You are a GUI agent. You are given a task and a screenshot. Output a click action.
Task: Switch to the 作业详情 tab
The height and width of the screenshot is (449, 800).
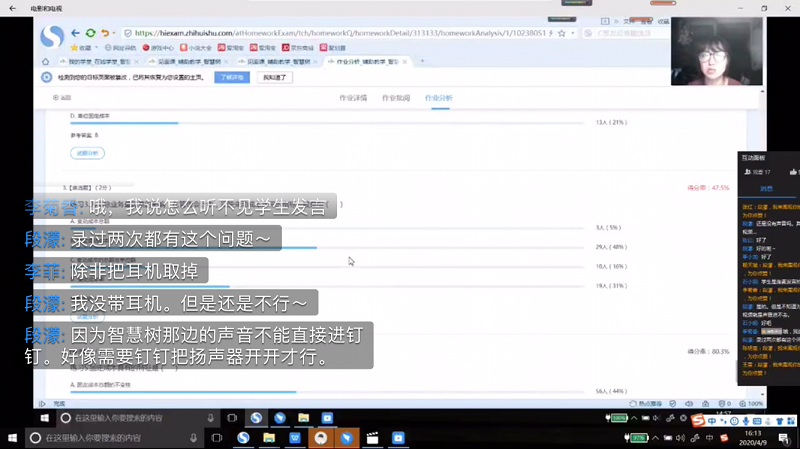[x=354, y=98]
